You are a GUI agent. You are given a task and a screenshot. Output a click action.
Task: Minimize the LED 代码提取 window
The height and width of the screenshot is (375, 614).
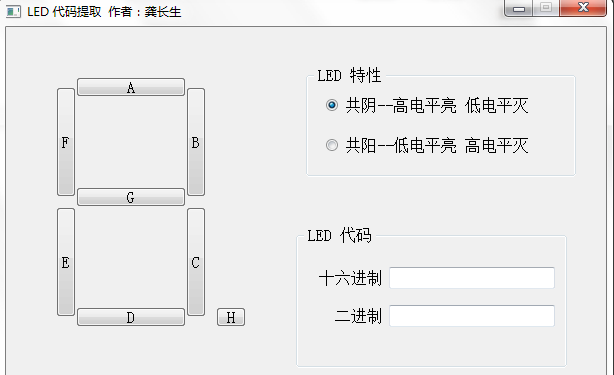518,8
